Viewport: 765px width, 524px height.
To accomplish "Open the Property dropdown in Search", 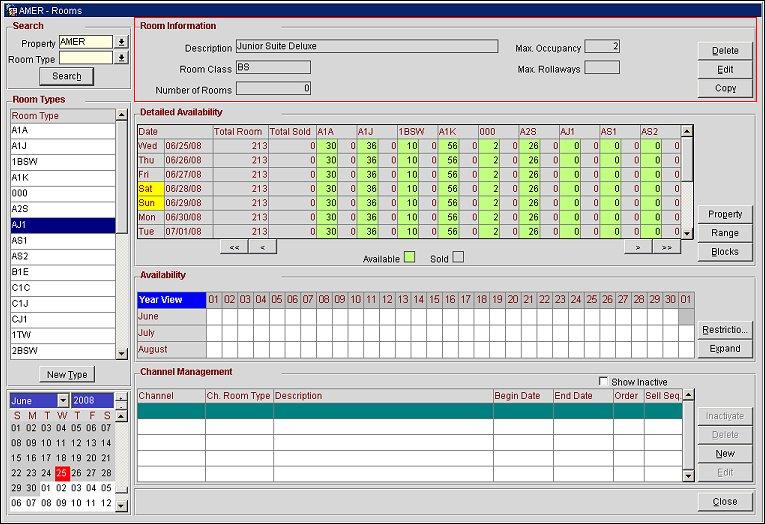I will (121, 42).
